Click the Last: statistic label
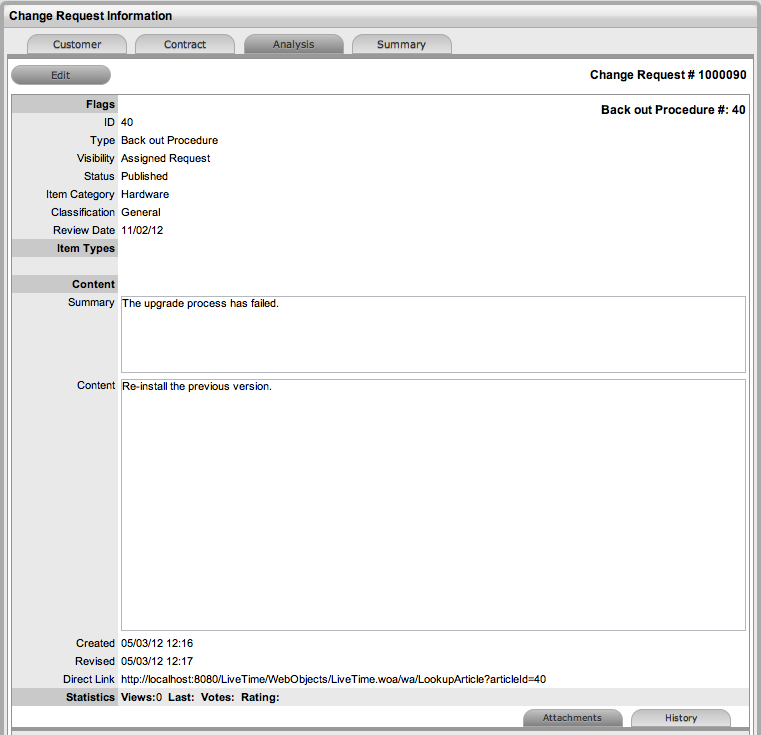The width and height of the screenshot is (761, 735). tap(181, 697)
